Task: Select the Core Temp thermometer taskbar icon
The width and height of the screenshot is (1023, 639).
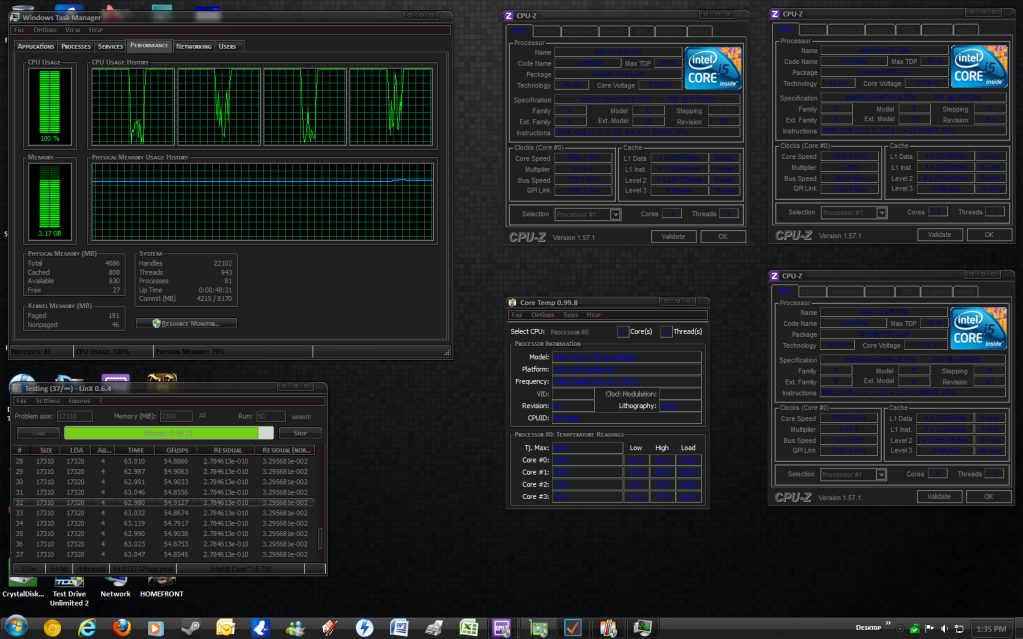Action: point(607,628)
